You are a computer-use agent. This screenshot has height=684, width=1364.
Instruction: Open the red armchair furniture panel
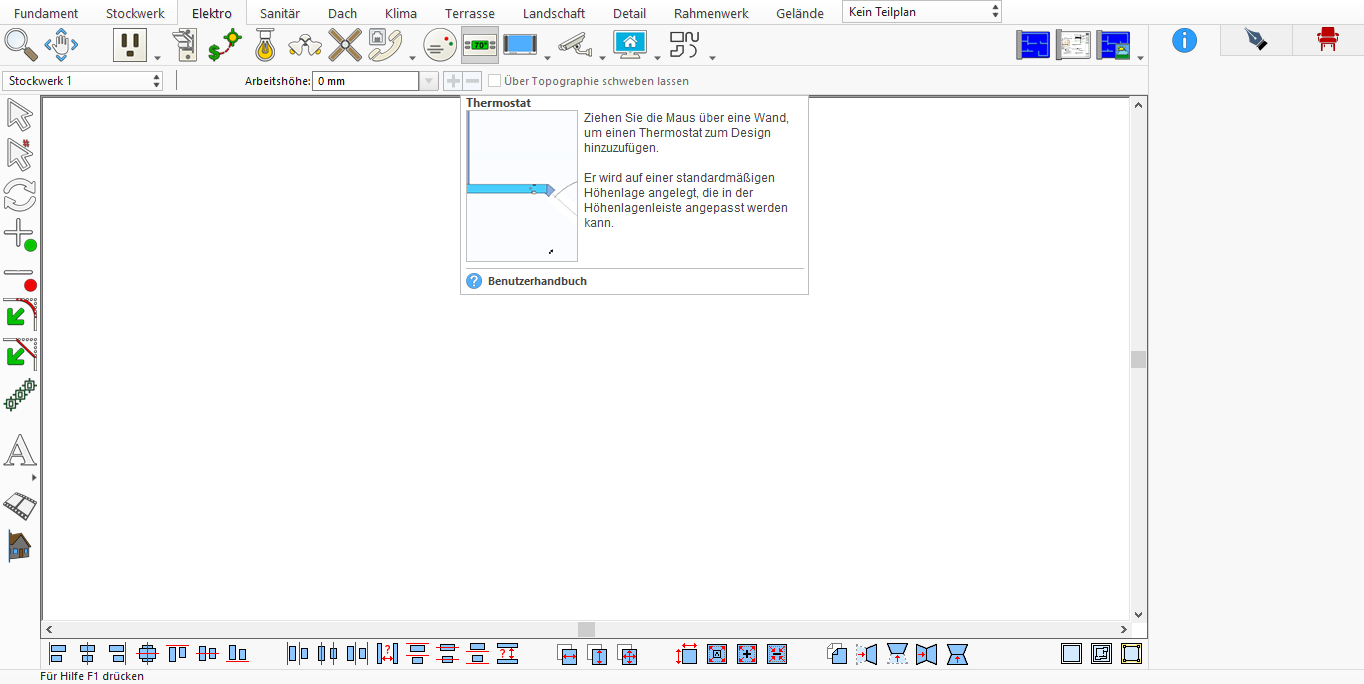click(1327, 40)
